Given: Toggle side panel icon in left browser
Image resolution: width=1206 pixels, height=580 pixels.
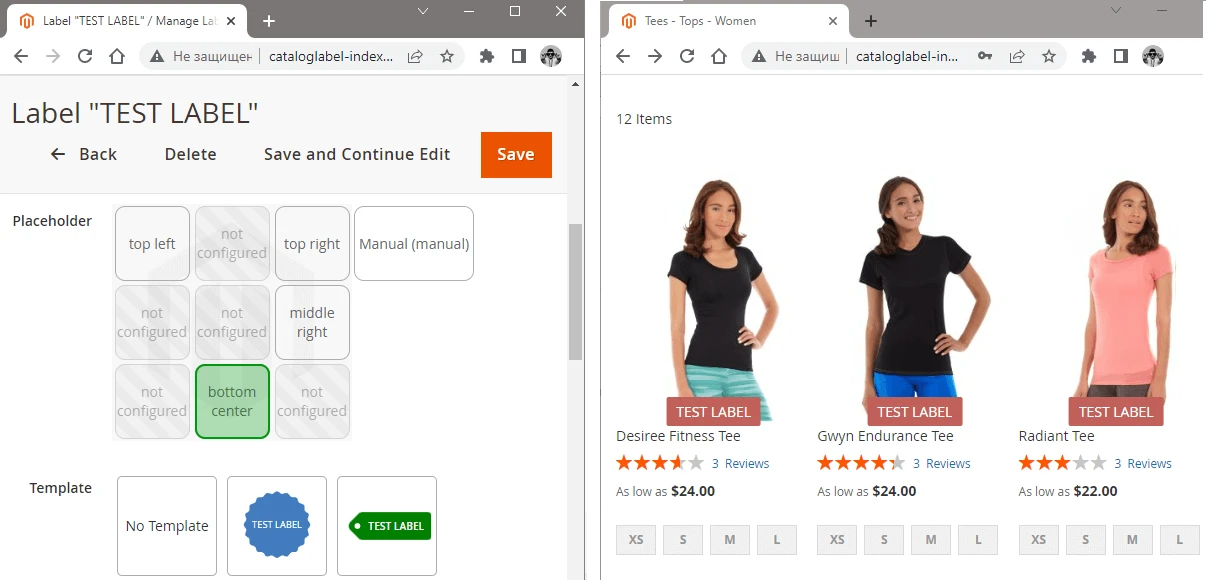Looking at the screenshot, I should (x=518, y=57).
